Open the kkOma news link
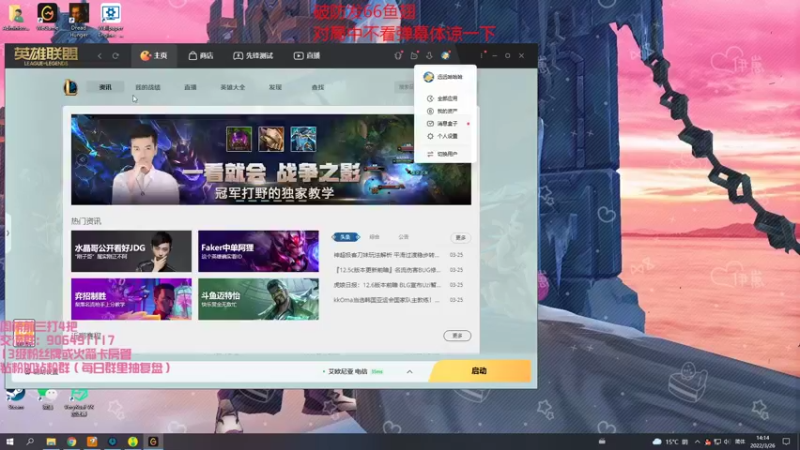 (x=386, y=300)
